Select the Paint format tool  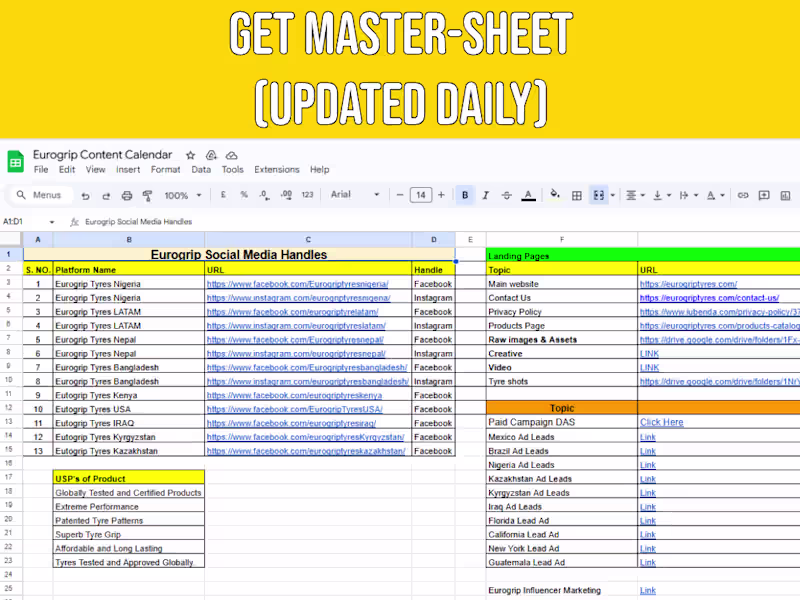(x=147, y=195)
